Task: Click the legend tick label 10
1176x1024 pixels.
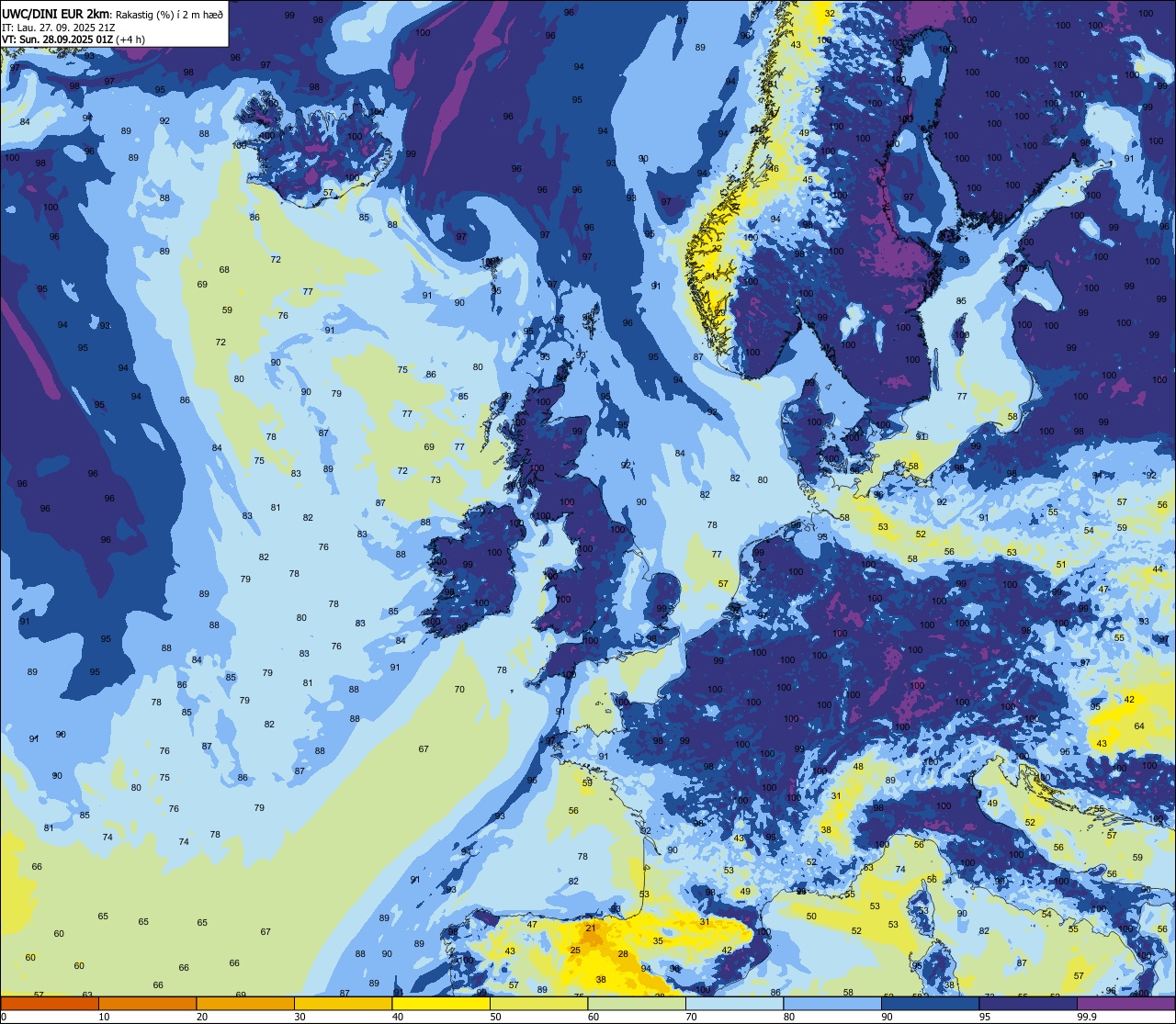Action: [104, 1017]
